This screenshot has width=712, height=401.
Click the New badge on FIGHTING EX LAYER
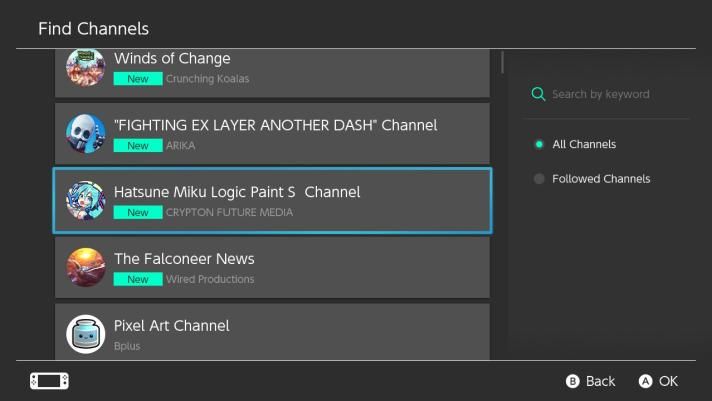tap(138, 146)
